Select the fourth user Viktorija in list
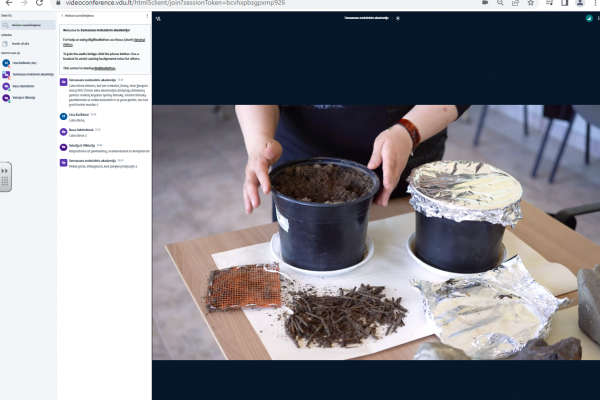This screenshot has width=600, height=400. click(x=28, y=98)
